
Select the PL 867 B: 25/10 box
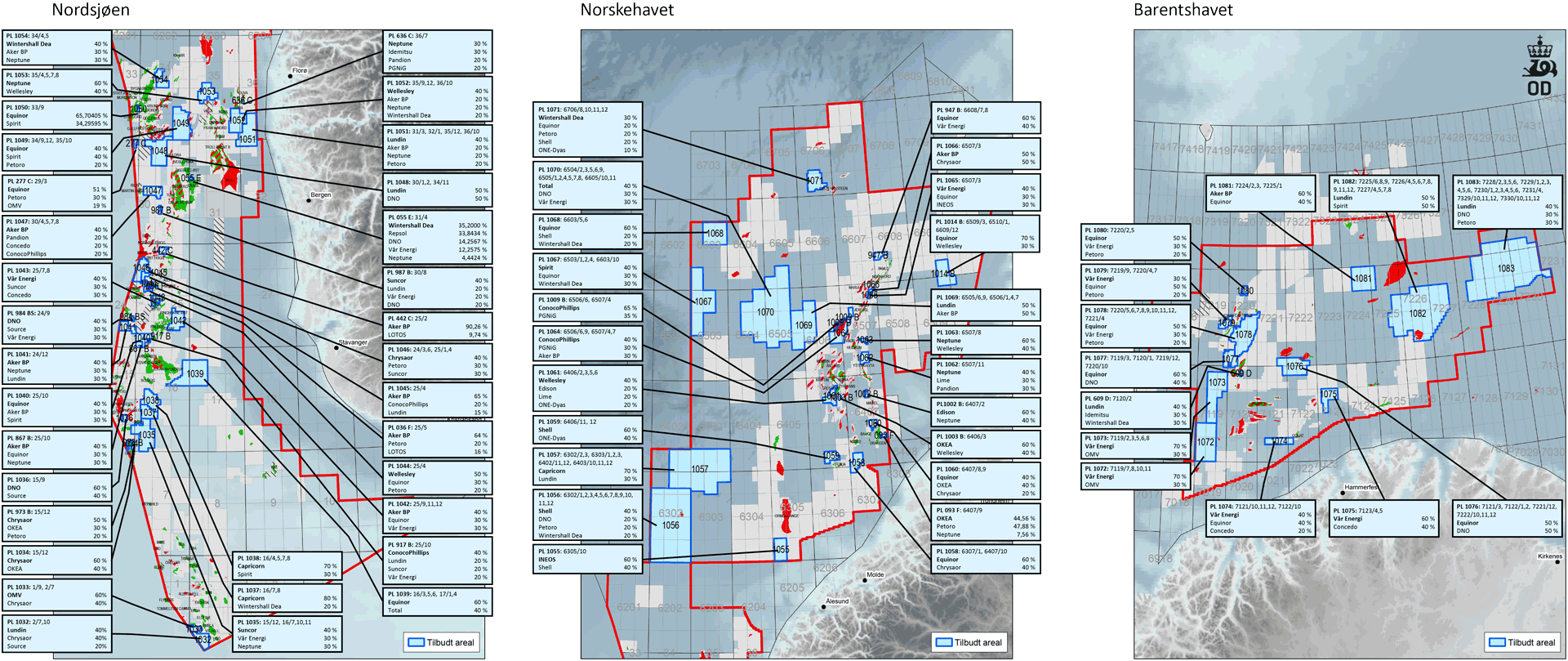pyautogui.click(x=56, y=450)
